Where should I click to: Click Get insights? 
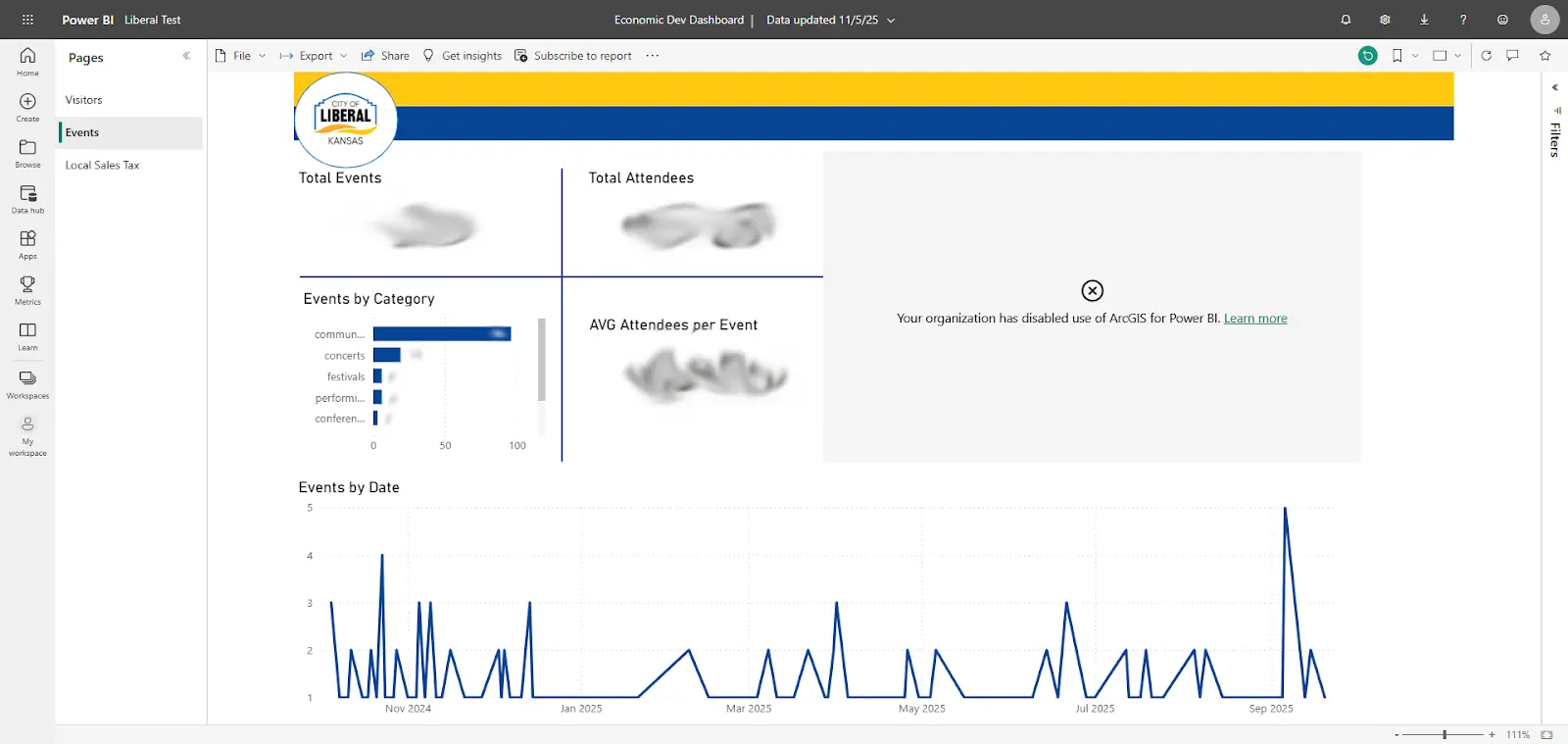pos(463,56)
